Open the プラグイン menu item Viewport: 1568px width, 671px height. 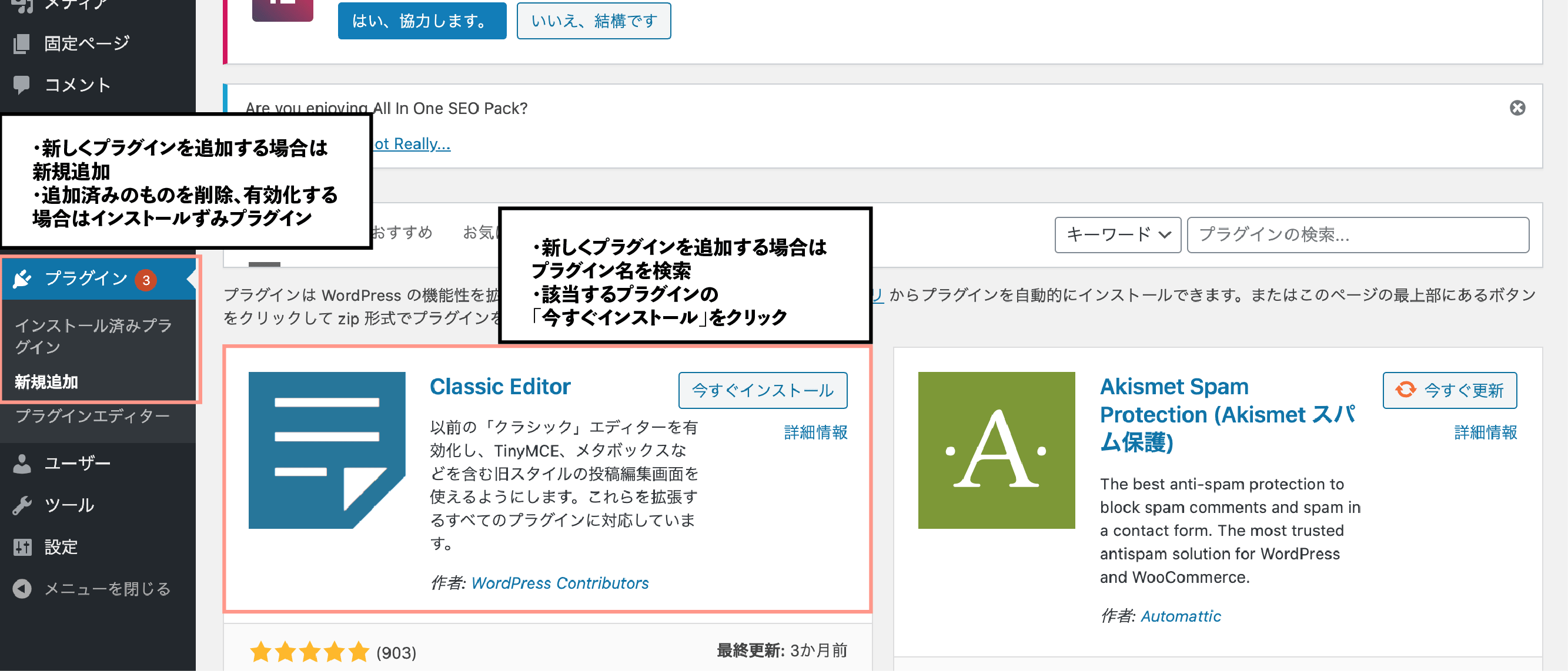(x=86, y=279)
